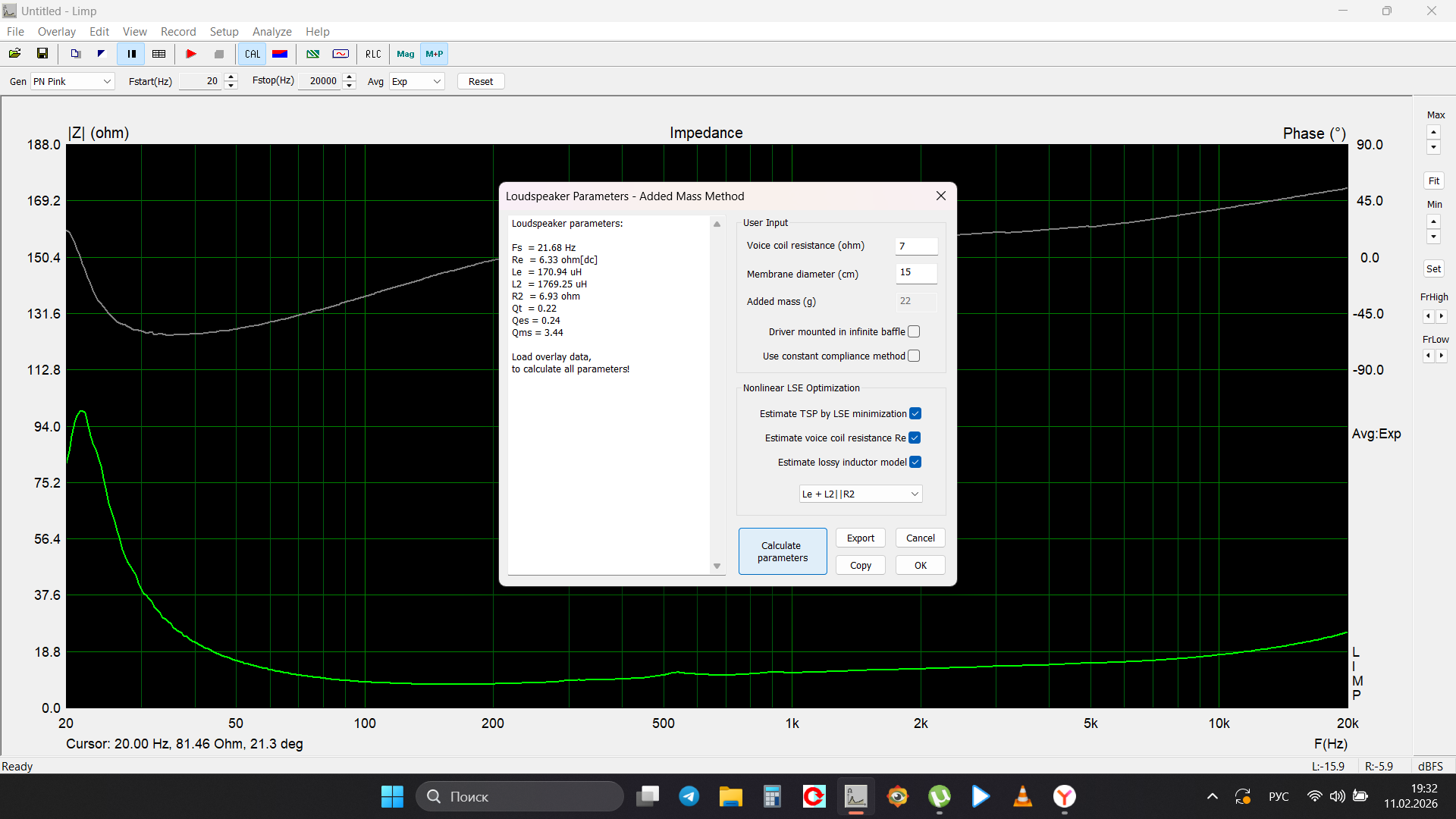Open the File menu
Screen dimensions: 1456x819
click(15, 31)
